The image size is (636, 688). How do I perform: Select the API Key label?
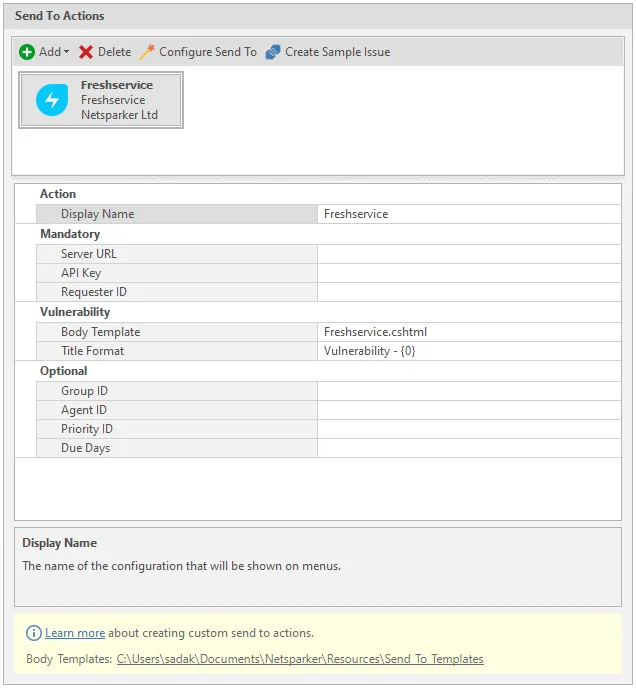click(x=81, y=273)
